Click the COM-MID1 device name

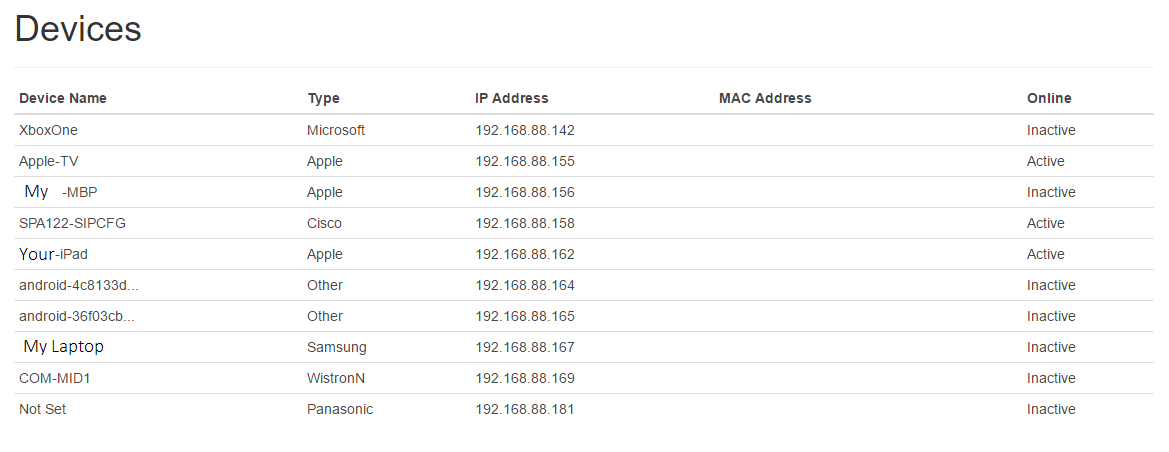pyautogui.click(x=54, y=378)
